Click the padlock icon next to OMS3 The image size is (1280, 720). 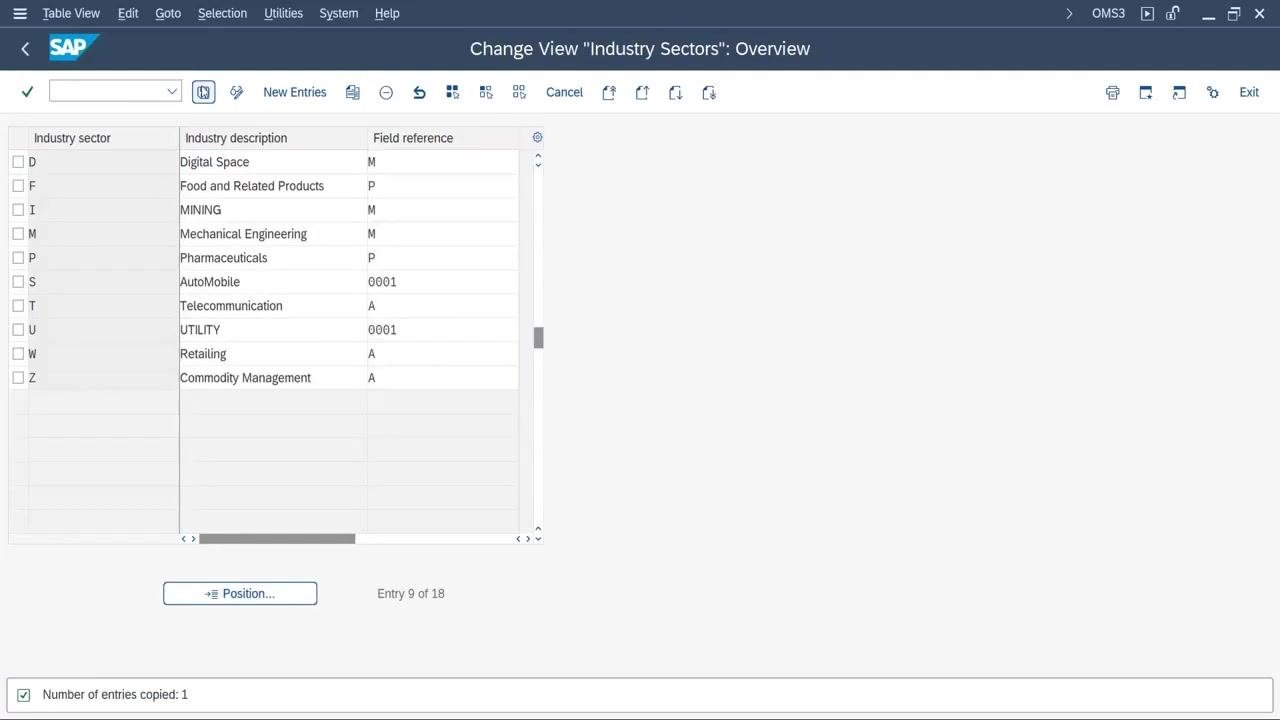1173,13
